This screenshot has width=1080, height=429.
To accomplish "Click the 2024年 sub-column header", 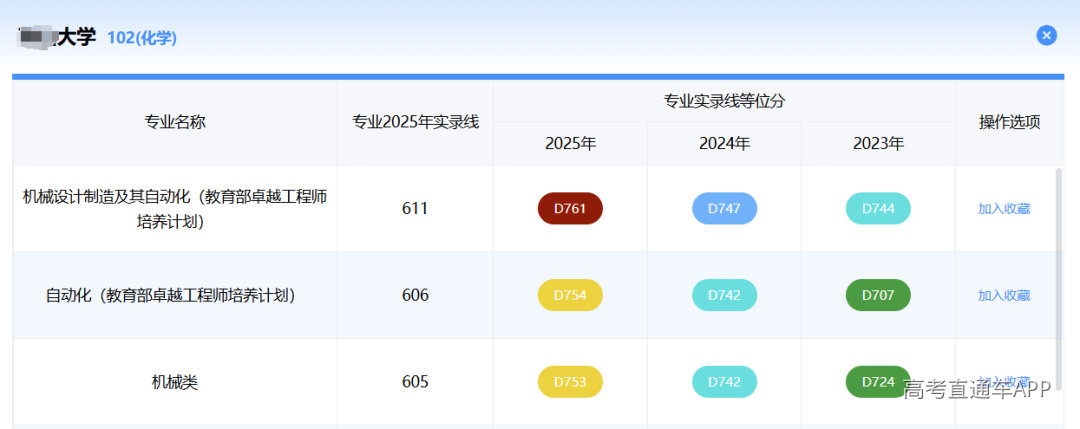I will pos(725,144).
